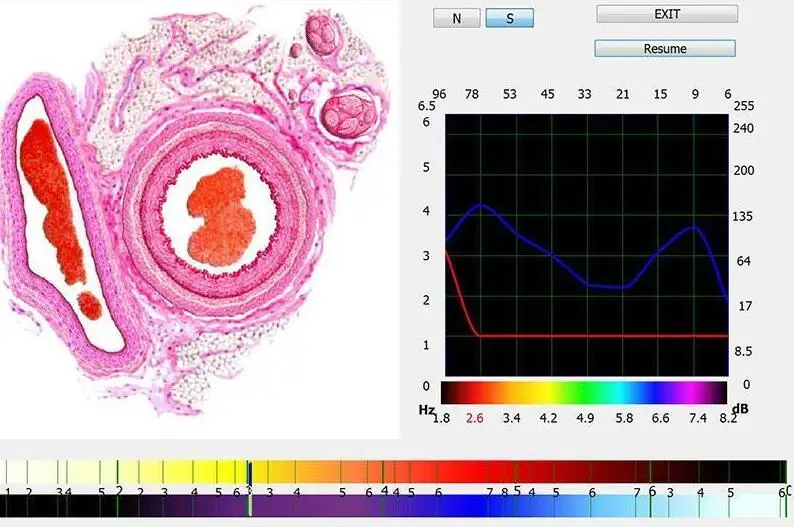Click the value 15 above the graph
Viewport: 794px width, 527px height.
pyautogui.click(x=660, y=94)
